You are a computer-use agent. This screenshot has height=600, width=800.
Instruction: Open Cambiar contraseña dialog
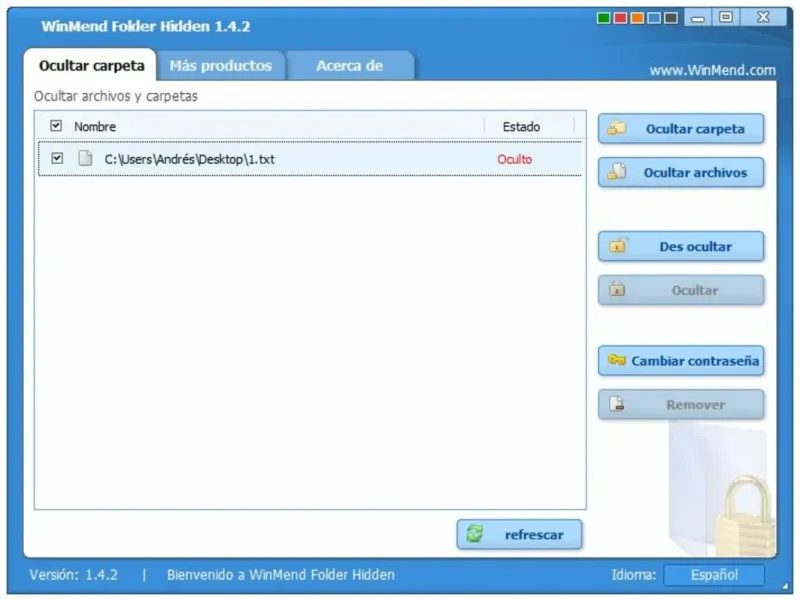point(681,361)
